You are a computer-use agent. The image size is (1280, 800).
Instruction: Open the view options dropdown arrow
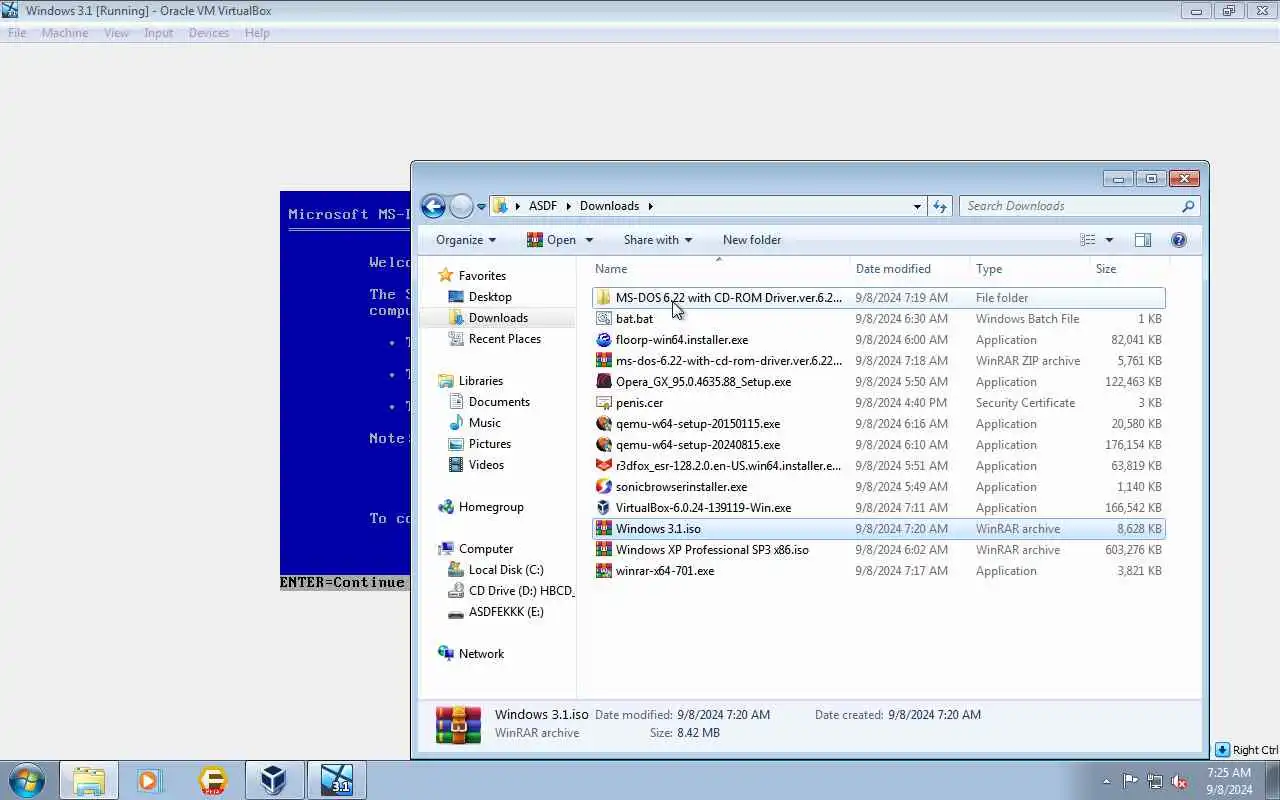(x=1109, y=240)
